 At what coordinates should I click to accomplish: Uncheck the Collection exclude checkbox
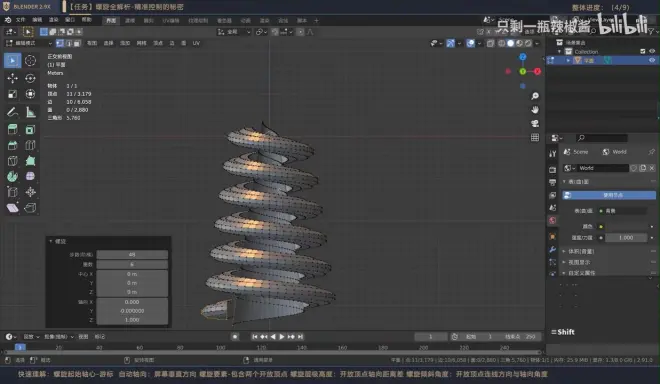pyautogui.click(x=643, y=51)
